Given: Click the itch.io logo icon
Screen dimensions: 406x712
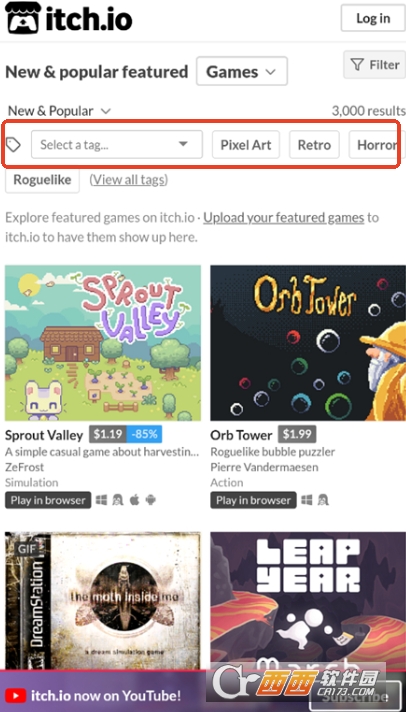Looking at the screenshot, I should (x=23, y=18).
